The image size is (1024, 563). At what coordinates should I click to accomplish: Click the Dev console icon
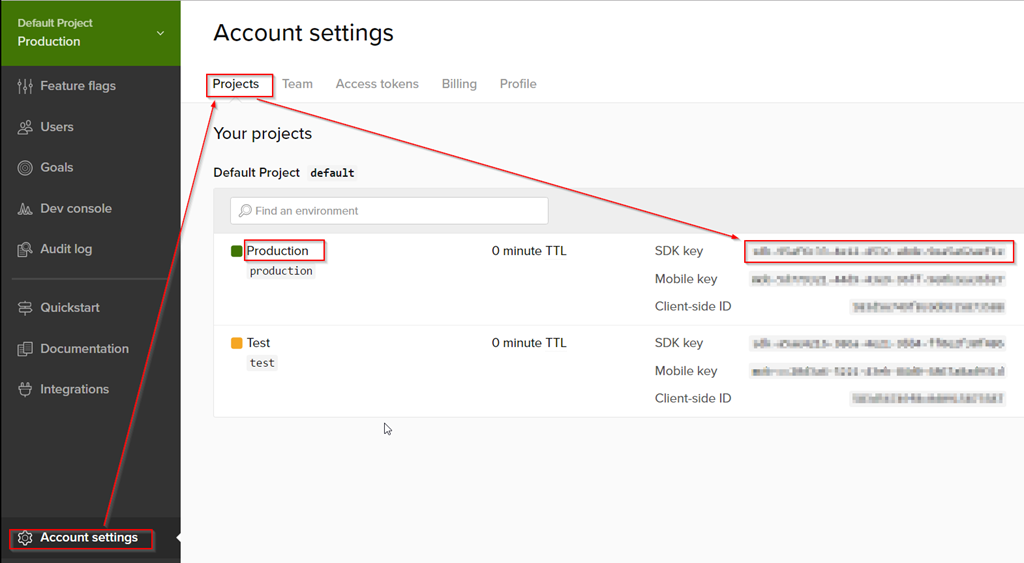click(x=25, y=209)
